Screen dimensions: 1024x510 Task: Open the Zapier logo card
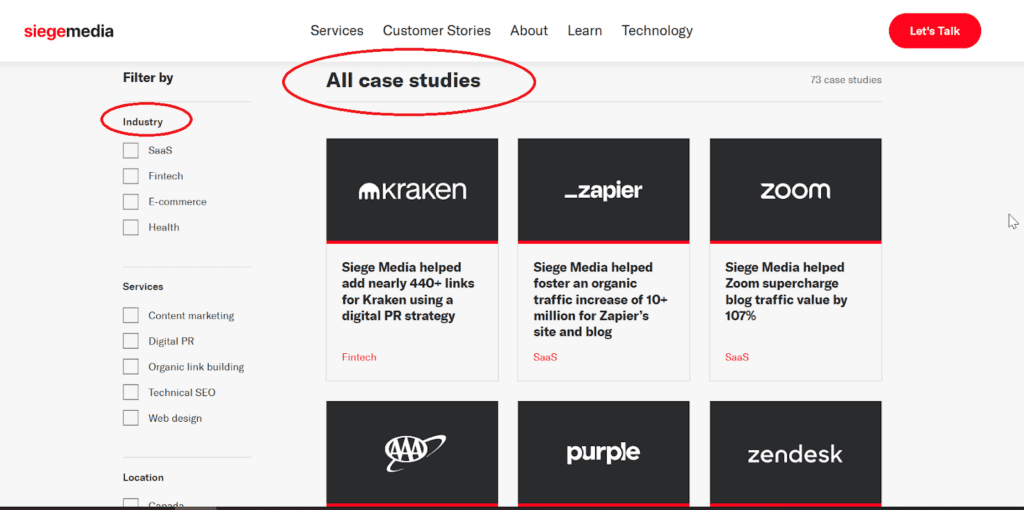603,190
